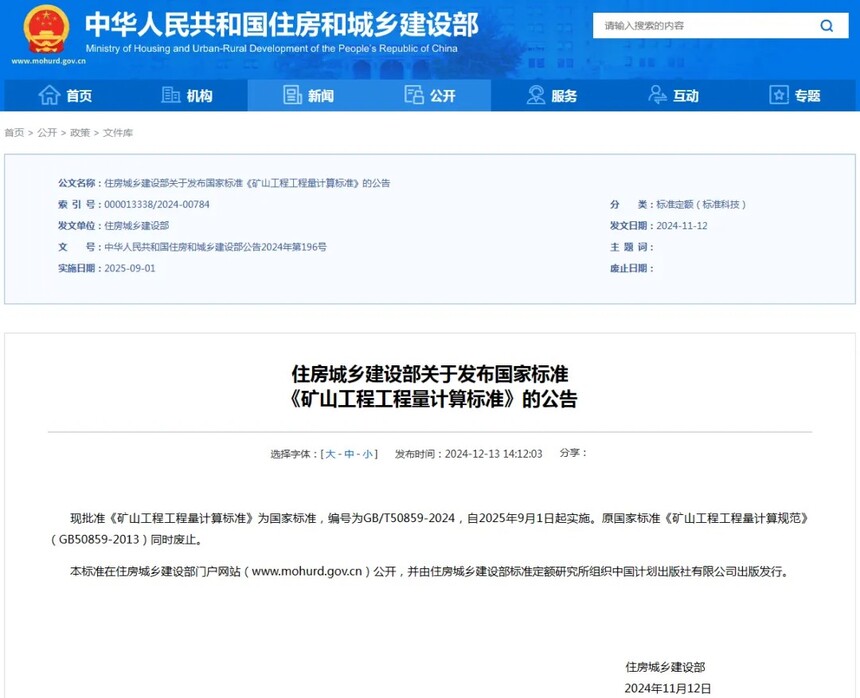Viewport: 860px width, 698px height.
Task: Click the 发文日期 value 2024-11-12
Action: [682, 226]
